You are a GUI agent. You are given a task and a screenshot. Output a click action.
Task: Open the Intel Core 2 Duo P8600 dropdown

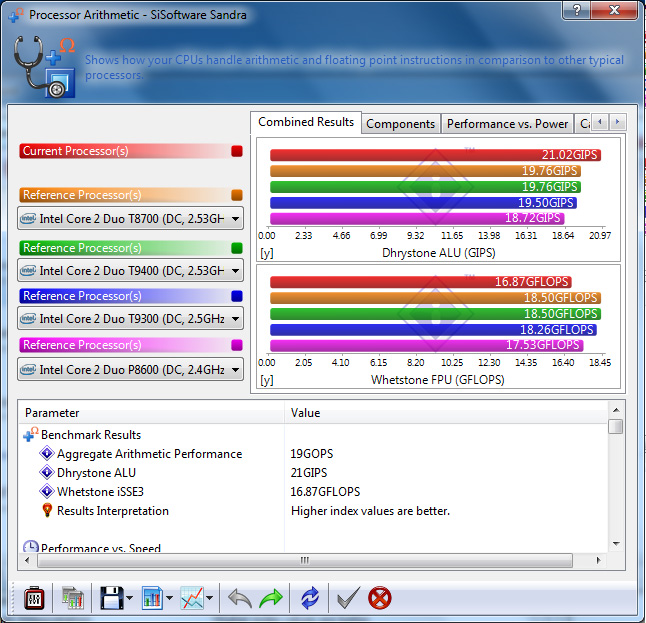[x=130, y=369]
